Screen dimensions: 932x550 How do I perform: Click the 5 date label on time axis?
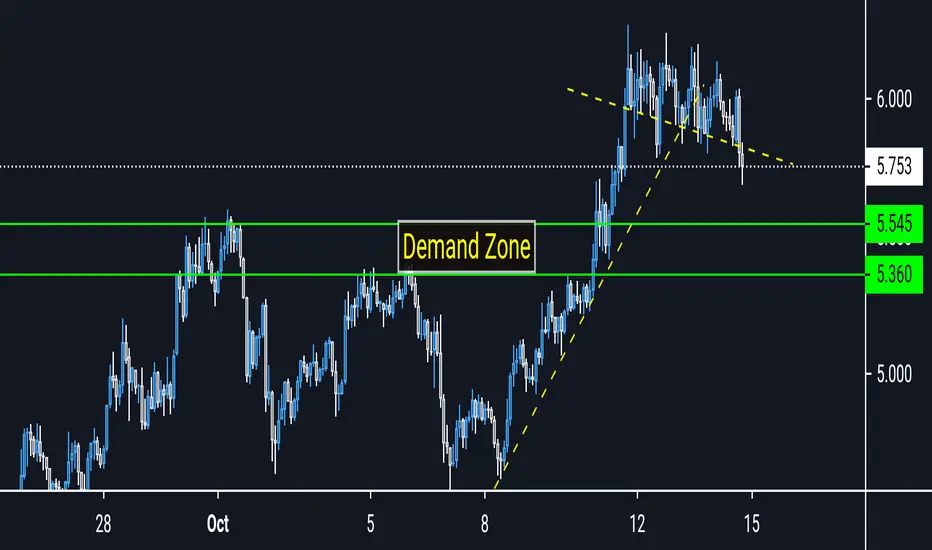[370, 524]
